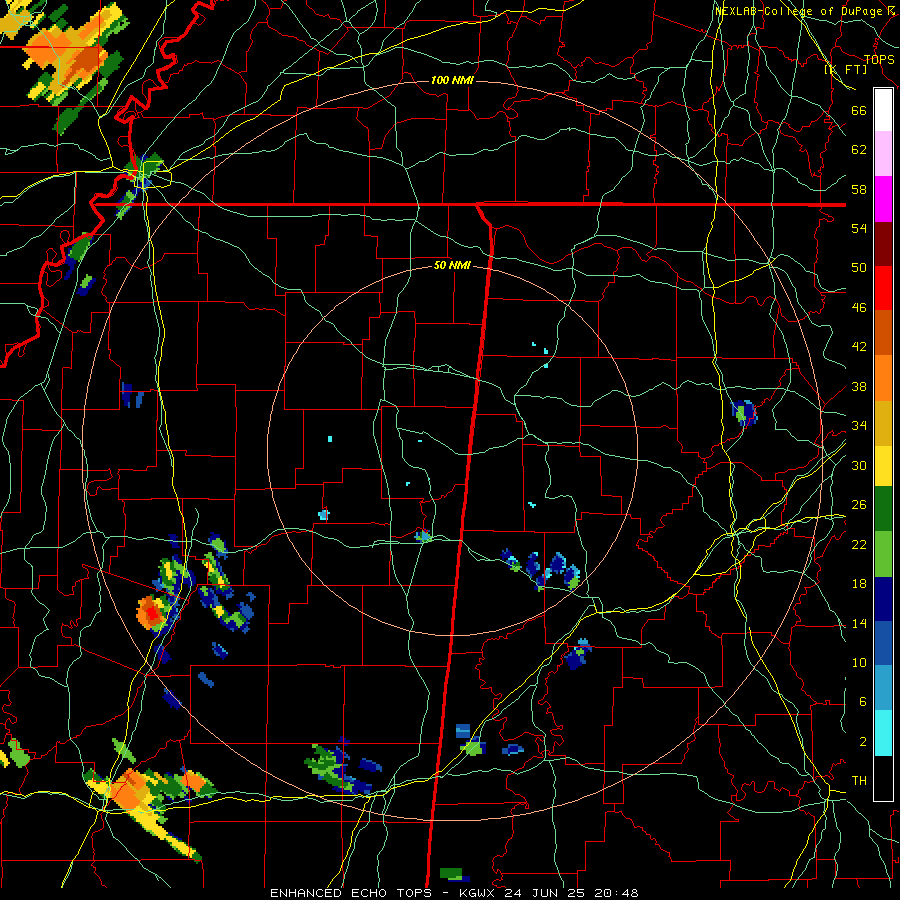Click the '30' legend value
Image resolution: width=900 pixels, height=900 pixels.
click(x=859, y=465)
